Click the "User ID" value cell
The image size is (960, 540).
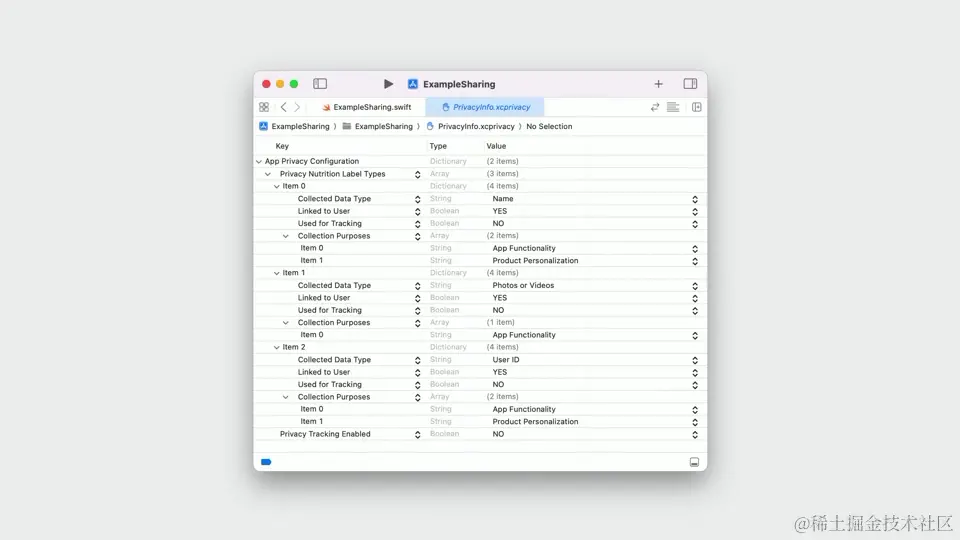point(506,359)
